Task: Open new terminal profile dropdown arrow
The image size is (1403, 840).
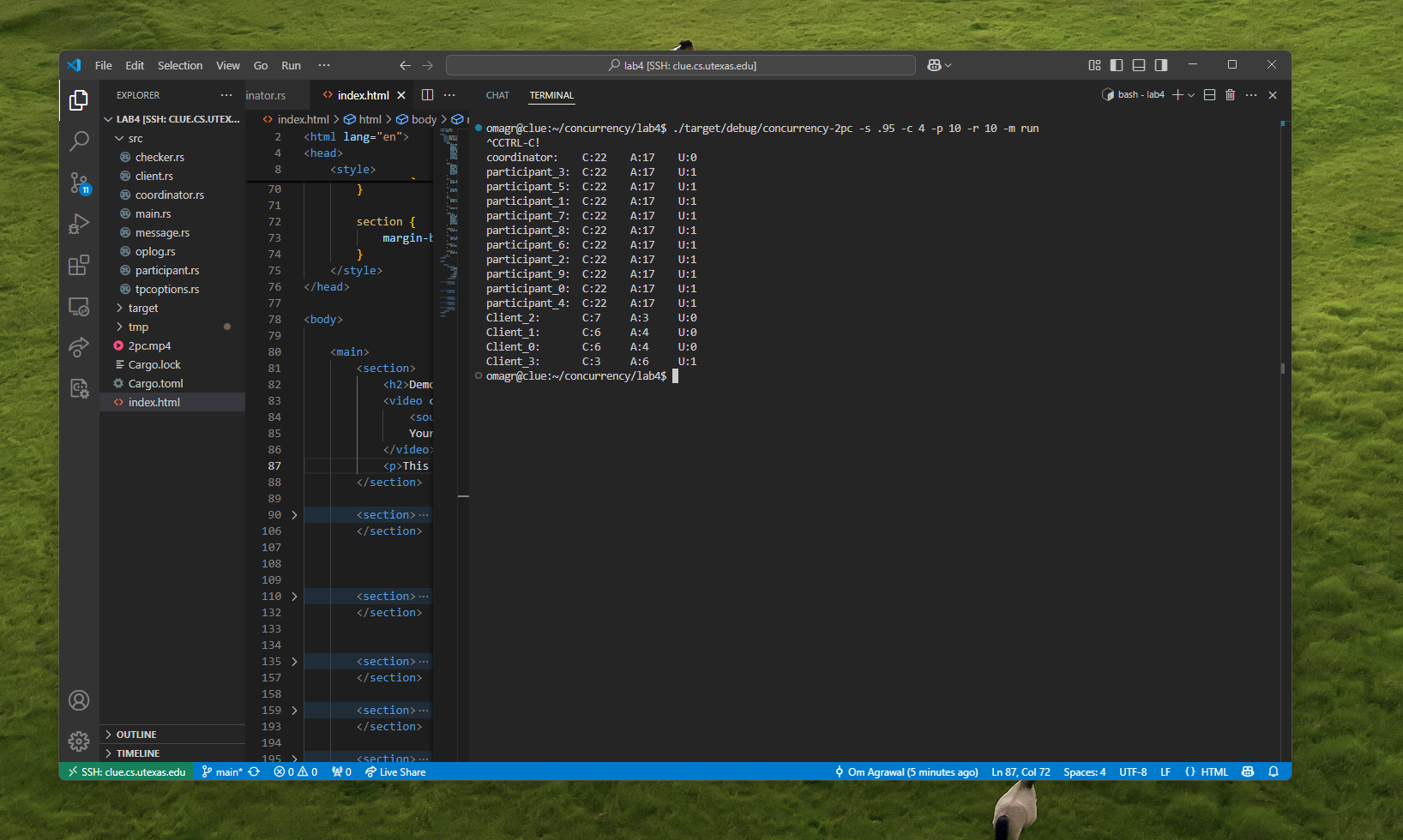Action: [1191, 95]
